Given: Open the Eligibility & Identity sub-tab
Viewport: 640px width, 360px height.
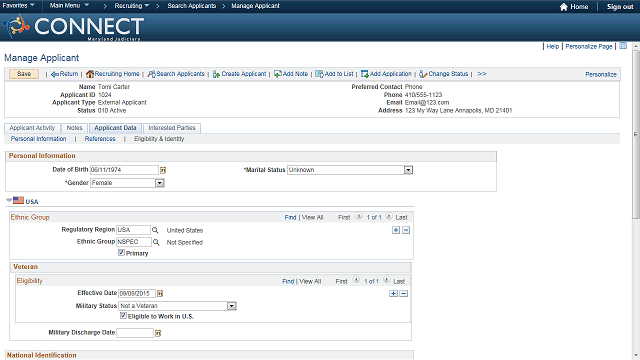Looking at the screenshot, I should 159,139.
